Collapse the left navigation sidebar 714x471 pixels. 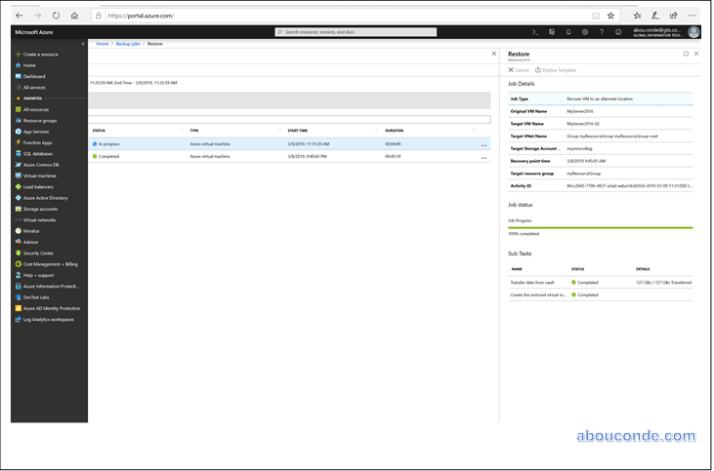click(x=83, y=43)
